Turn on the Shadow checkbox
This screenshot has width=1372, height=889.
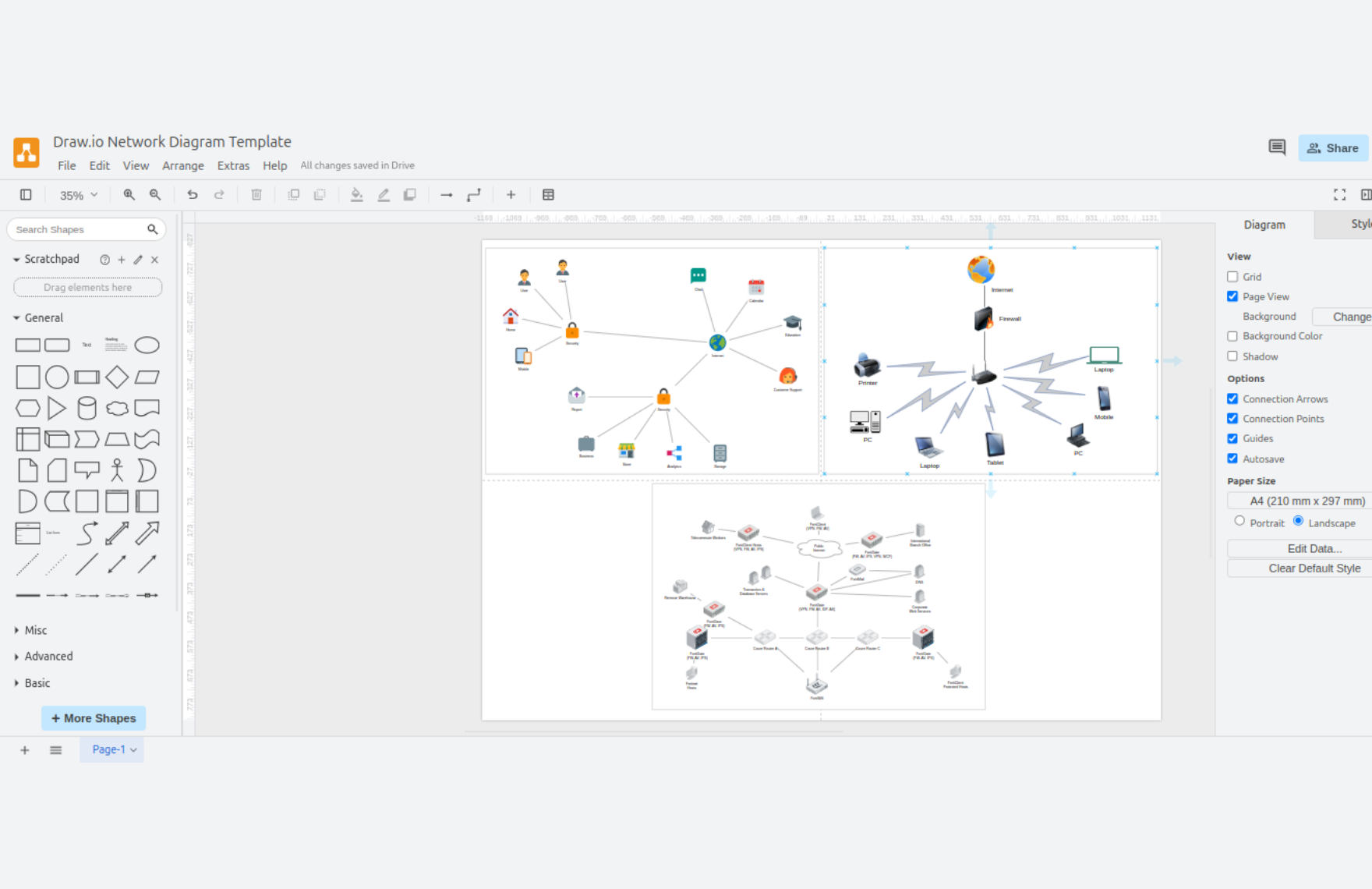click(1232, 356)
